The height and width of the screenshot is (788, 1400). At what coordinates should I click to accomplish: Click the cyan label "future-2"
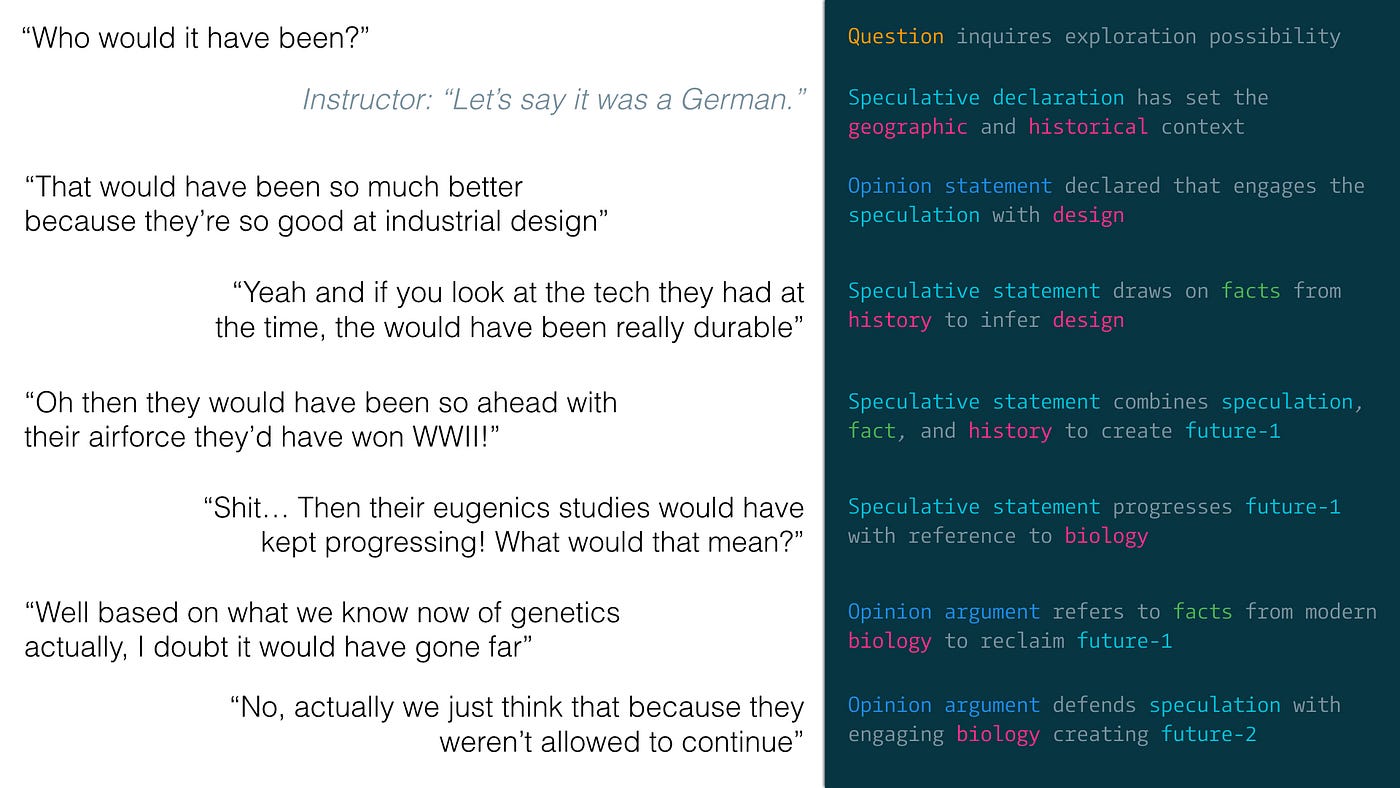coord(1208,735)
